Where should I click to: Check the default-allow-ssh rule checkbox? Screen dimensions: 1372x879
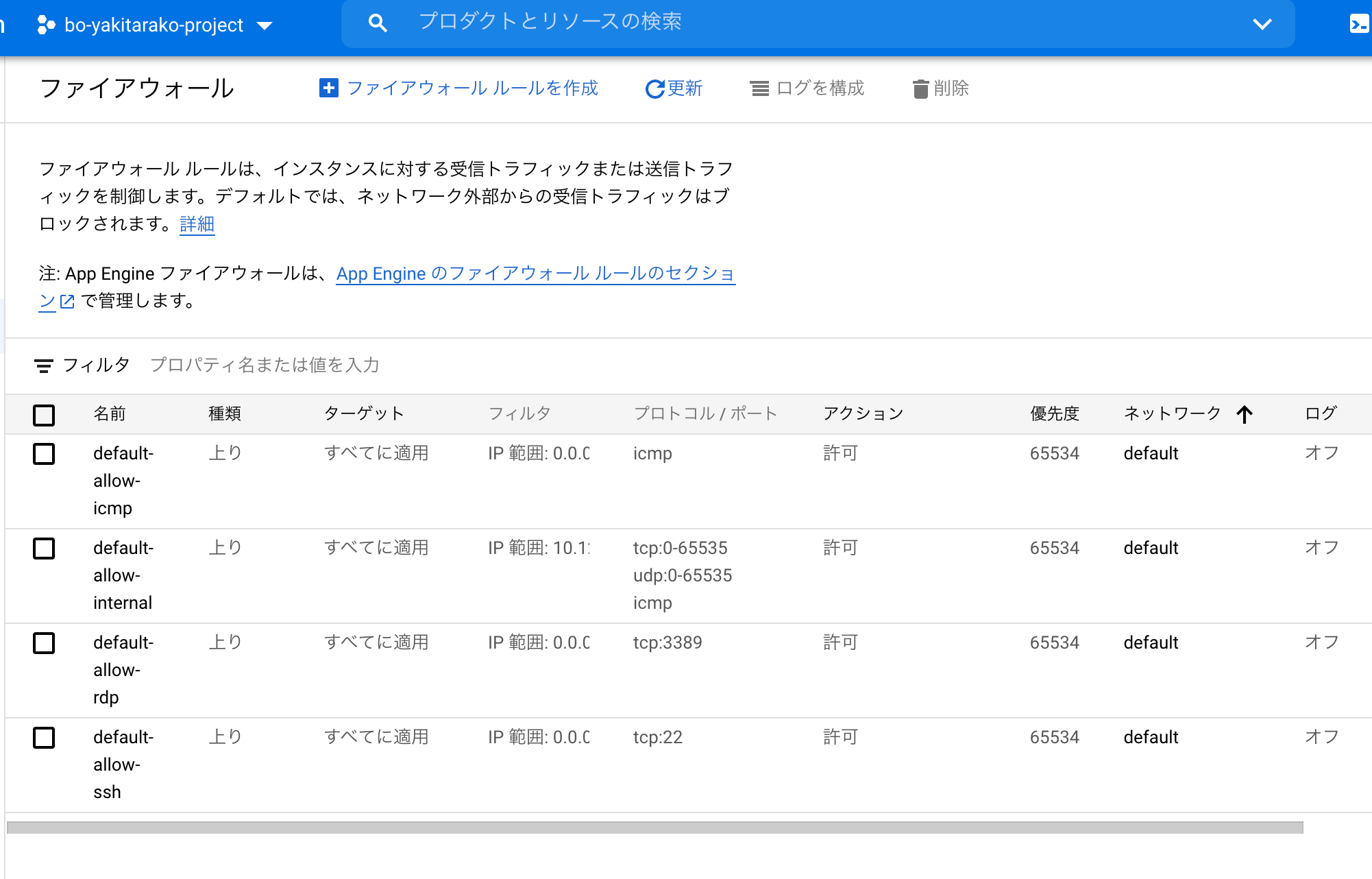pyautogui.click(x=43, y=738)
